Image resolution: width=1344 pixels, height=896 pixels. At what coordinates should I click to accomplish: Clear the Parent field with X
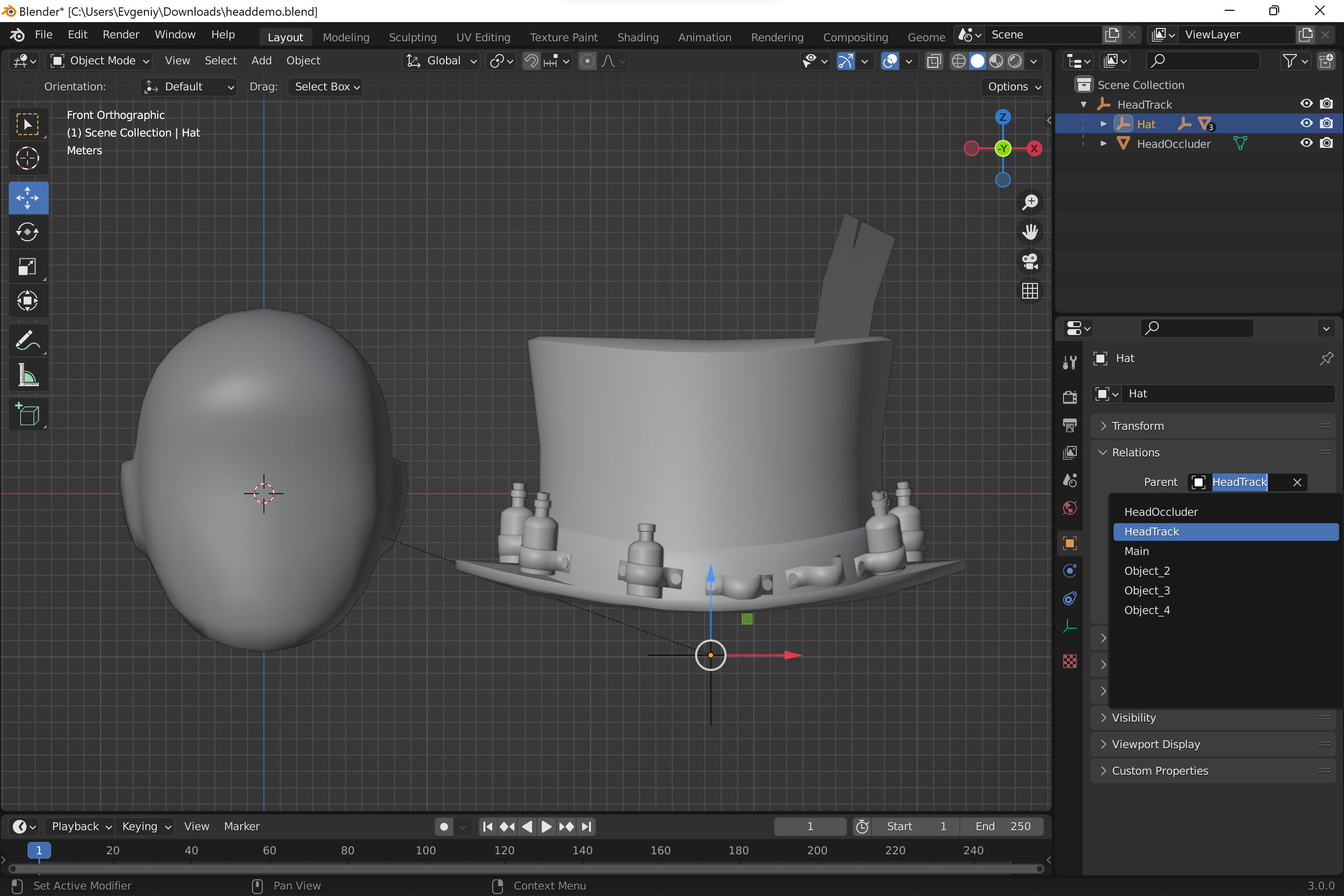tap(1297, 482)
